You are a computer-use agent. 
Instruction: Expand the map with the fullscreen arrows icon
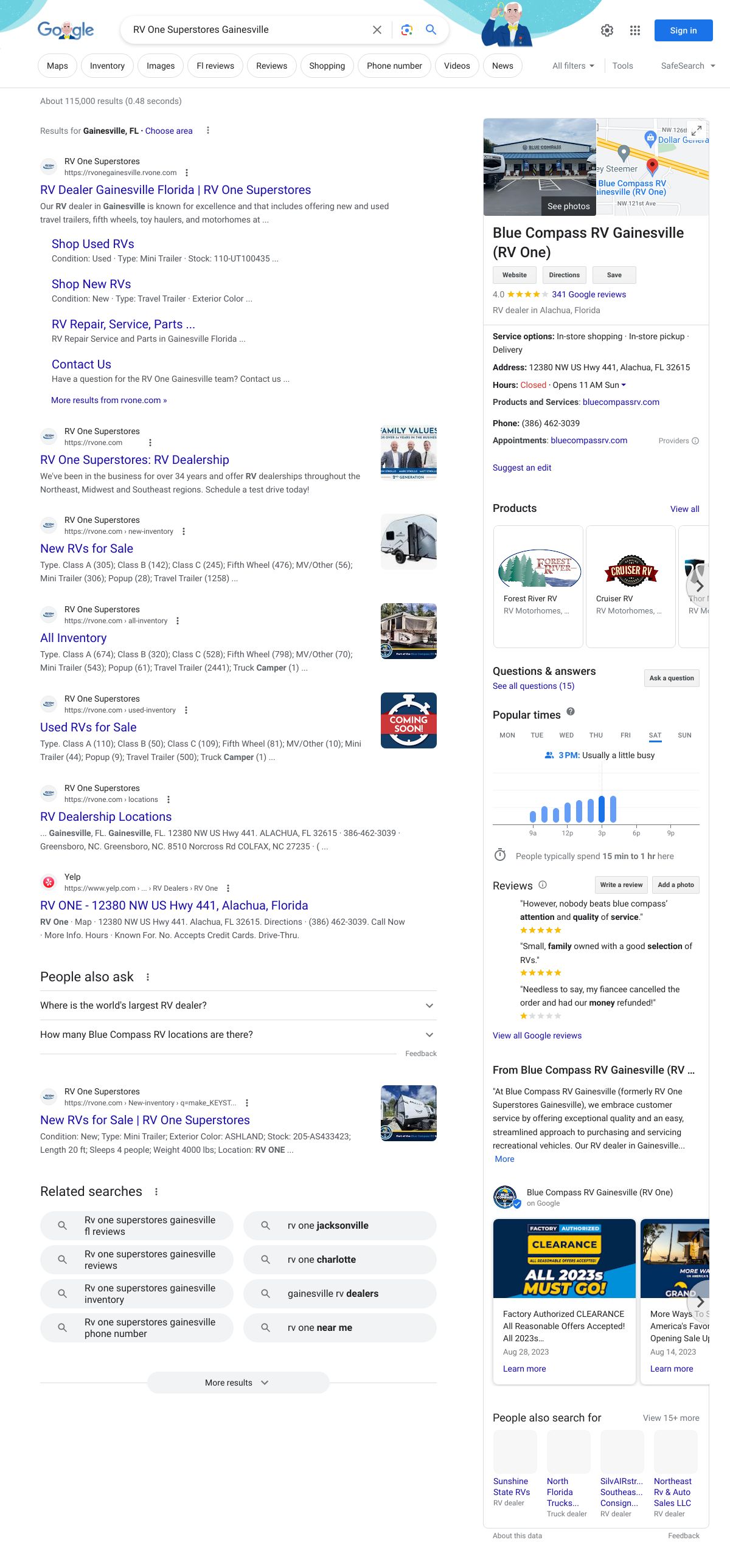697,130
